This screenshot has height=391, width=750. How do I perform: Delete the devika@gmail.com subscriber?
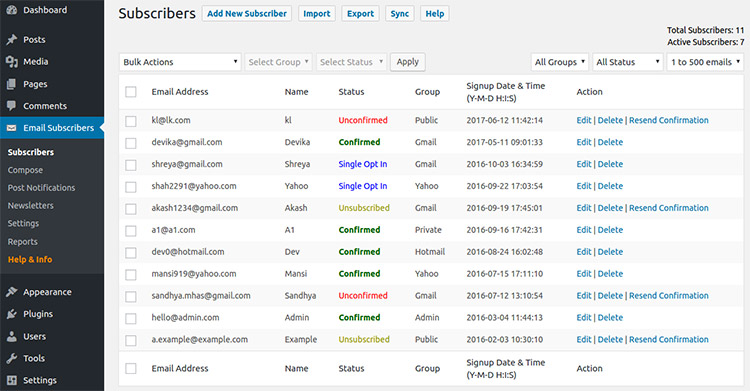(x=610, y=142)
